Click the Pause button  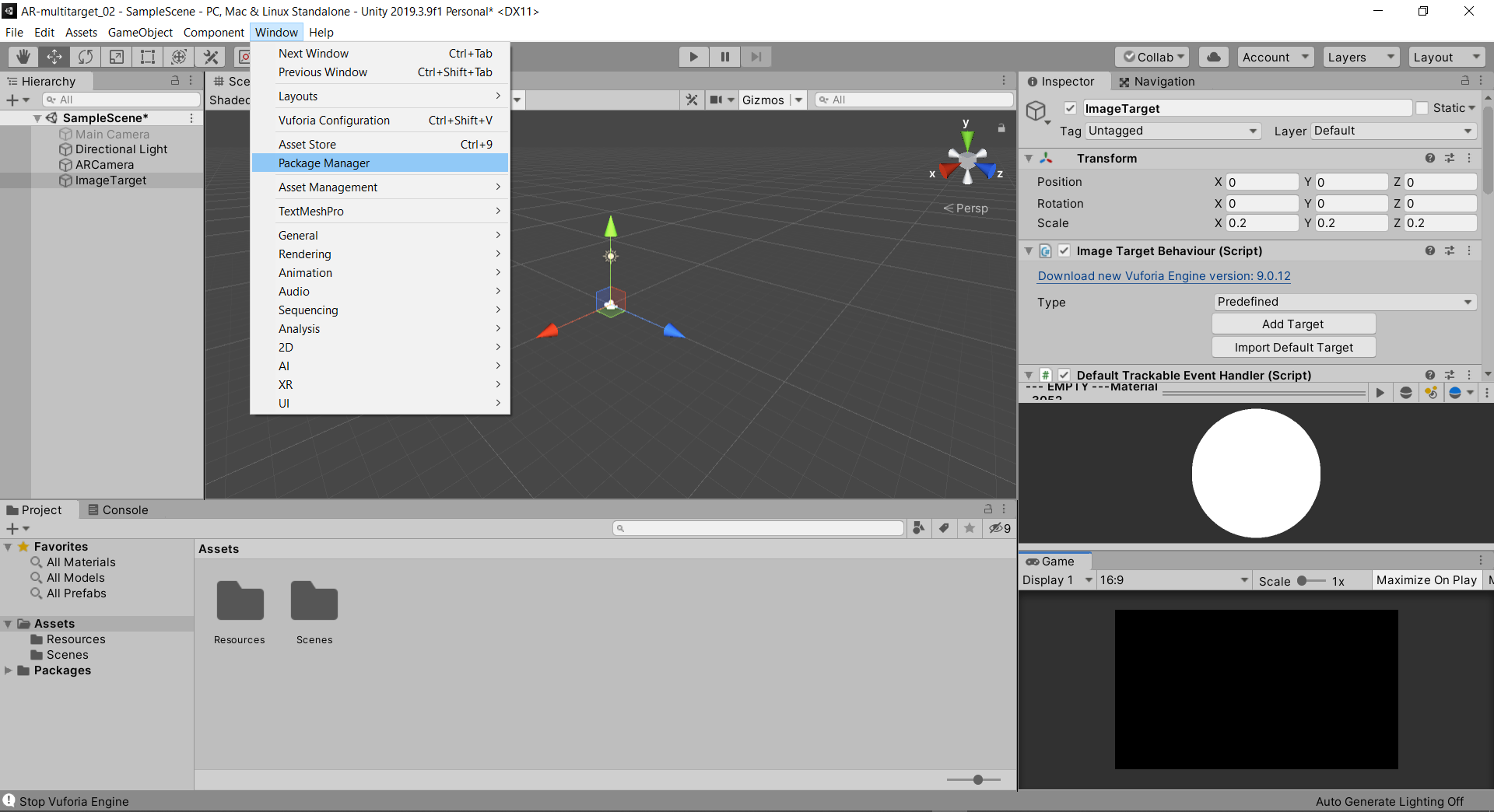[724, 57]
